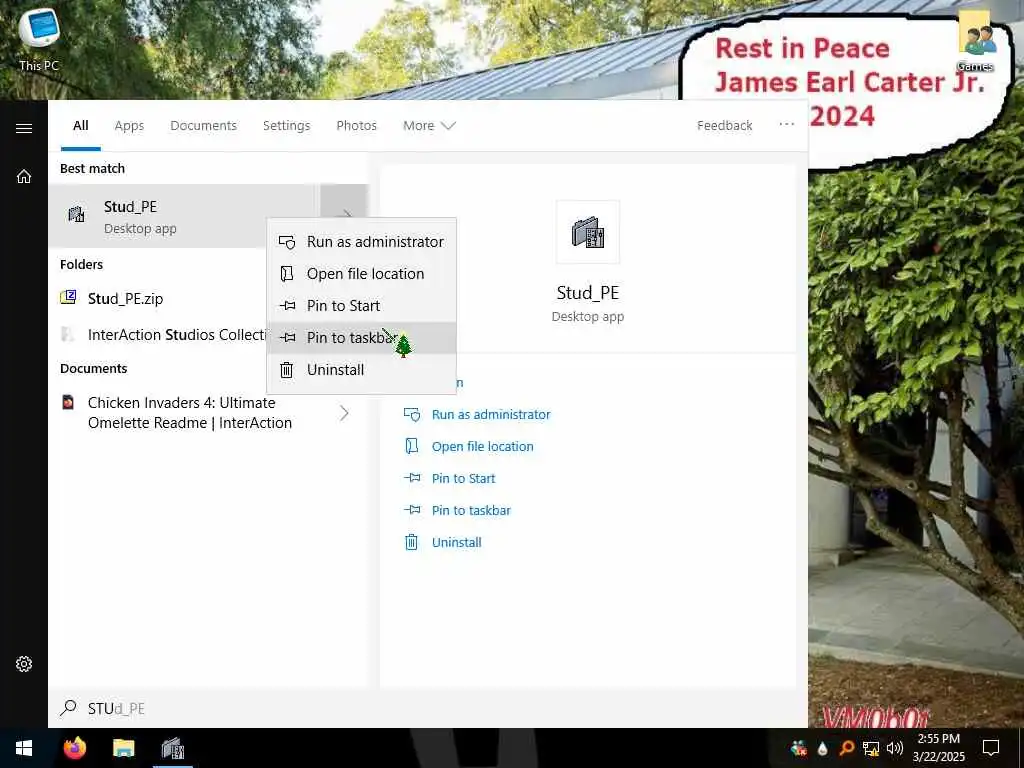Viewport: 1024px width, 768px height.
Task: Click the Chicken Invaders readme document icon
Action: pos(68,402)
